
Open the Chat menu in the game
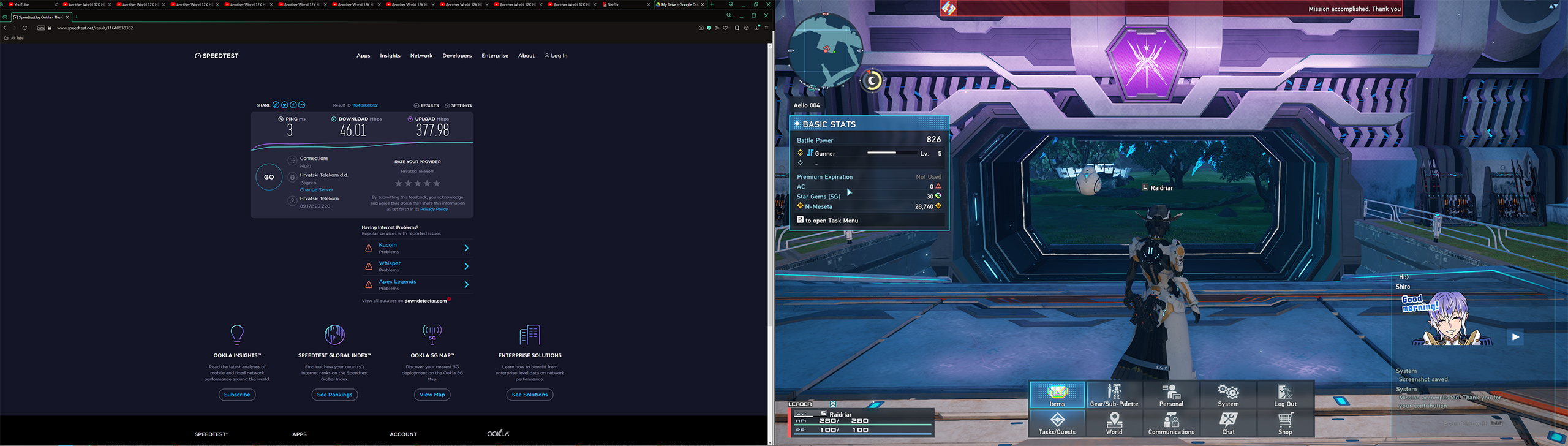(x=1228, y=423)
